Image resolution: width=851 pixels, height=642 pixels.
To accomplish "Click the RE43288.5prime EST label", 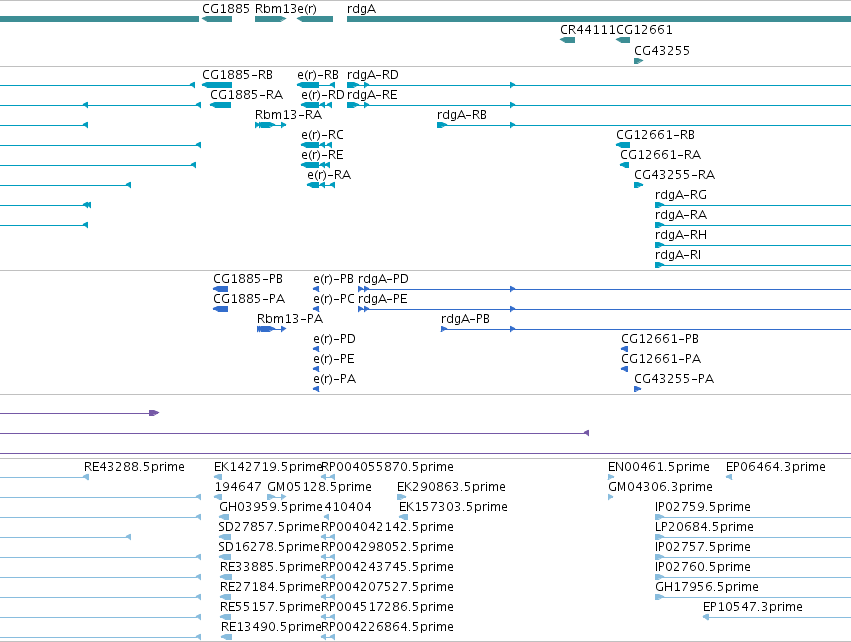I will (x=134, y=467).
